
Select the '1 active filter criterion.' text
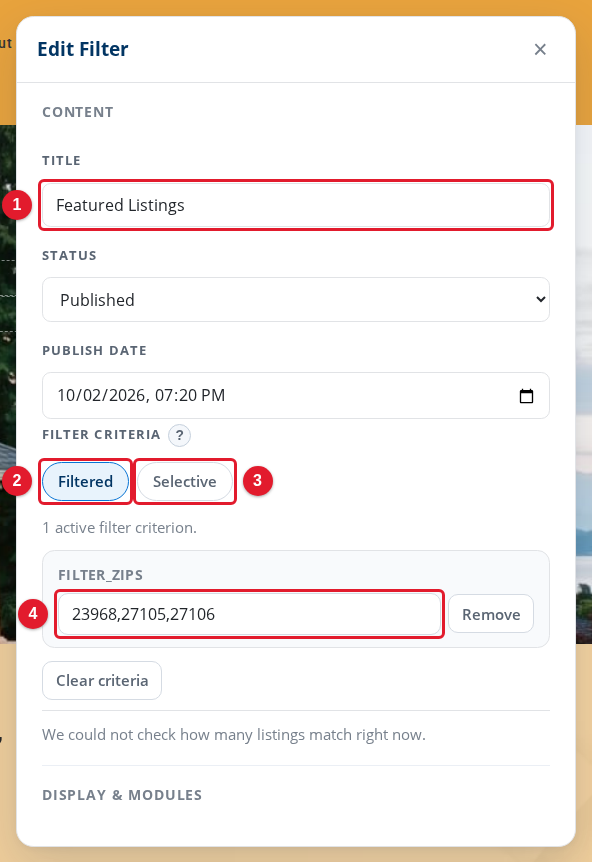coord(119,528)
